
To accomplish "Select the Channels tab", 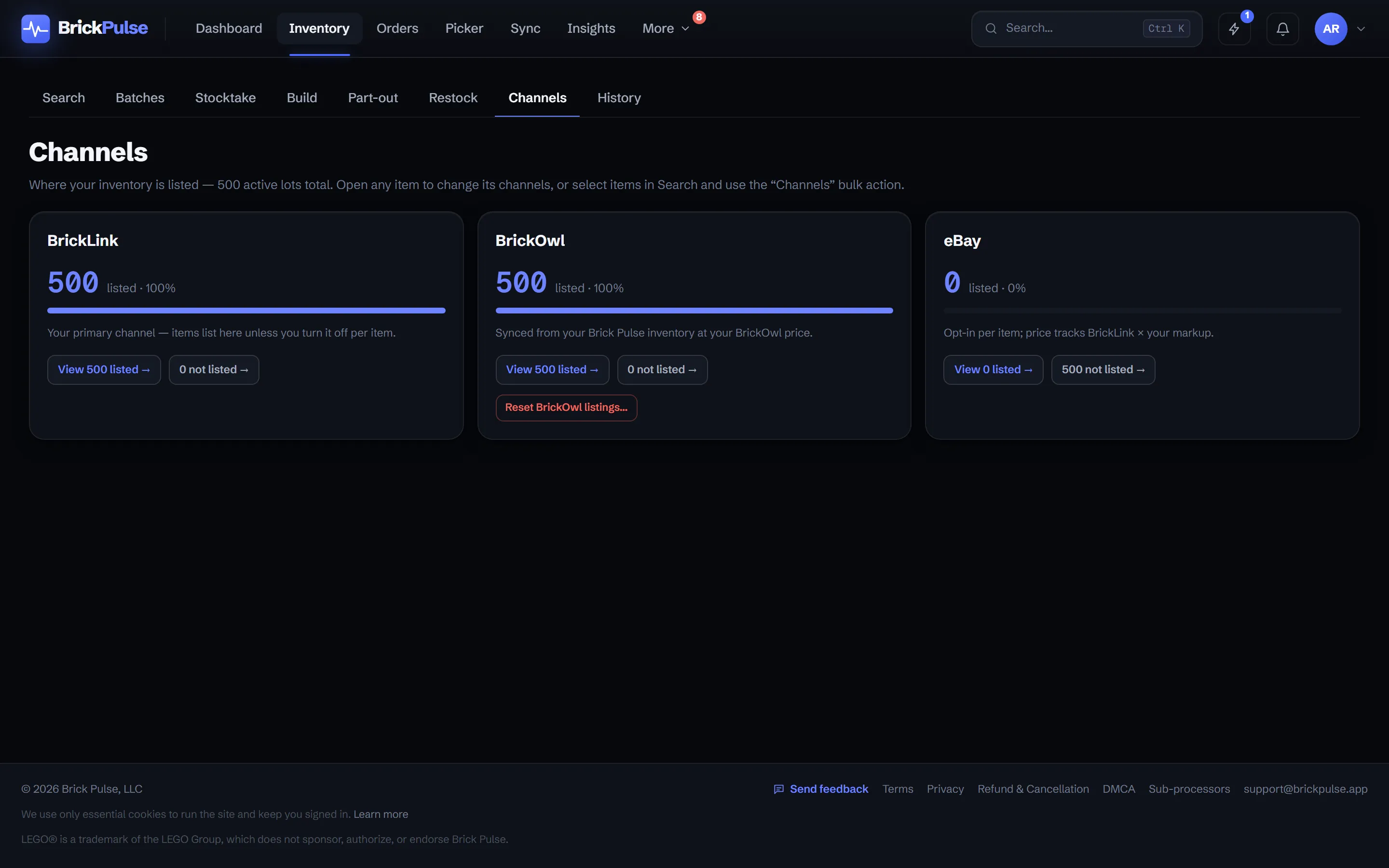I will tap(537, 97).
